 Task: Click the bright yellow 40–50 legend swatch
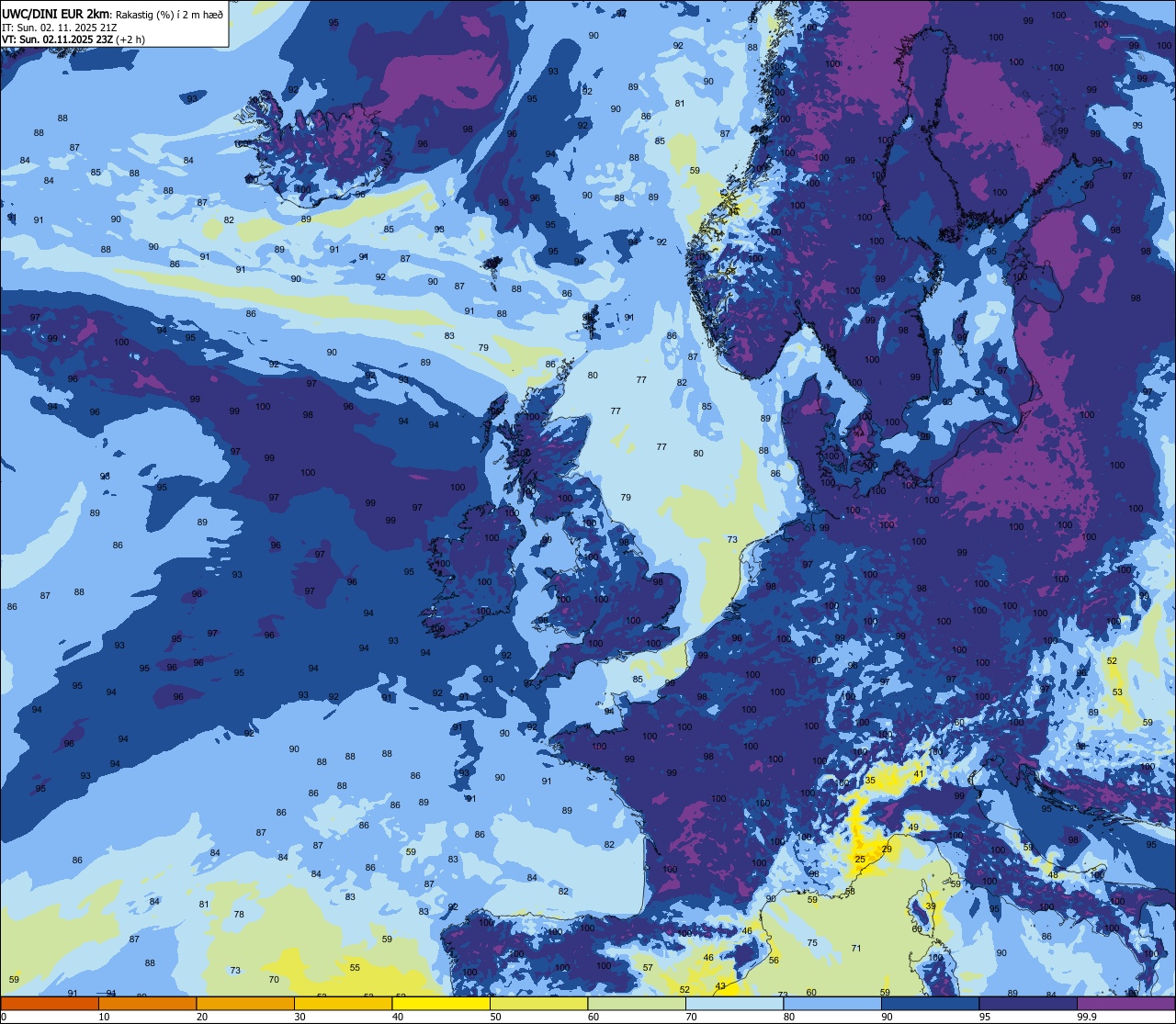click(441, 1004)
